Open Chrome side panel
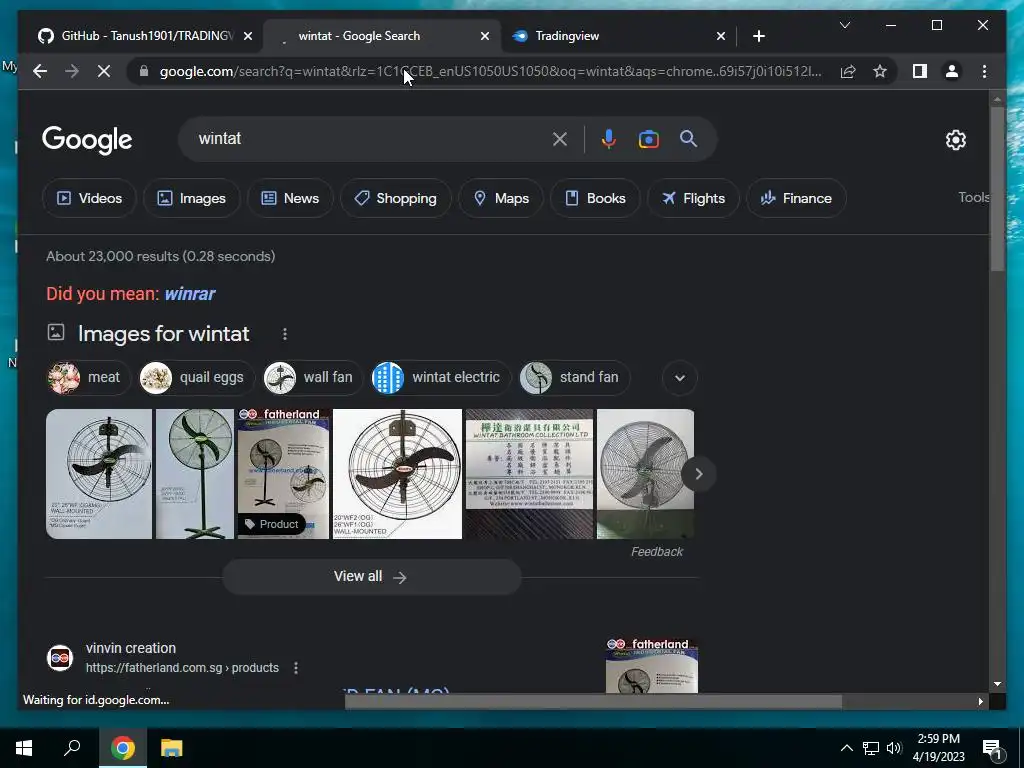1024x768 pixels. pos(920,71)
